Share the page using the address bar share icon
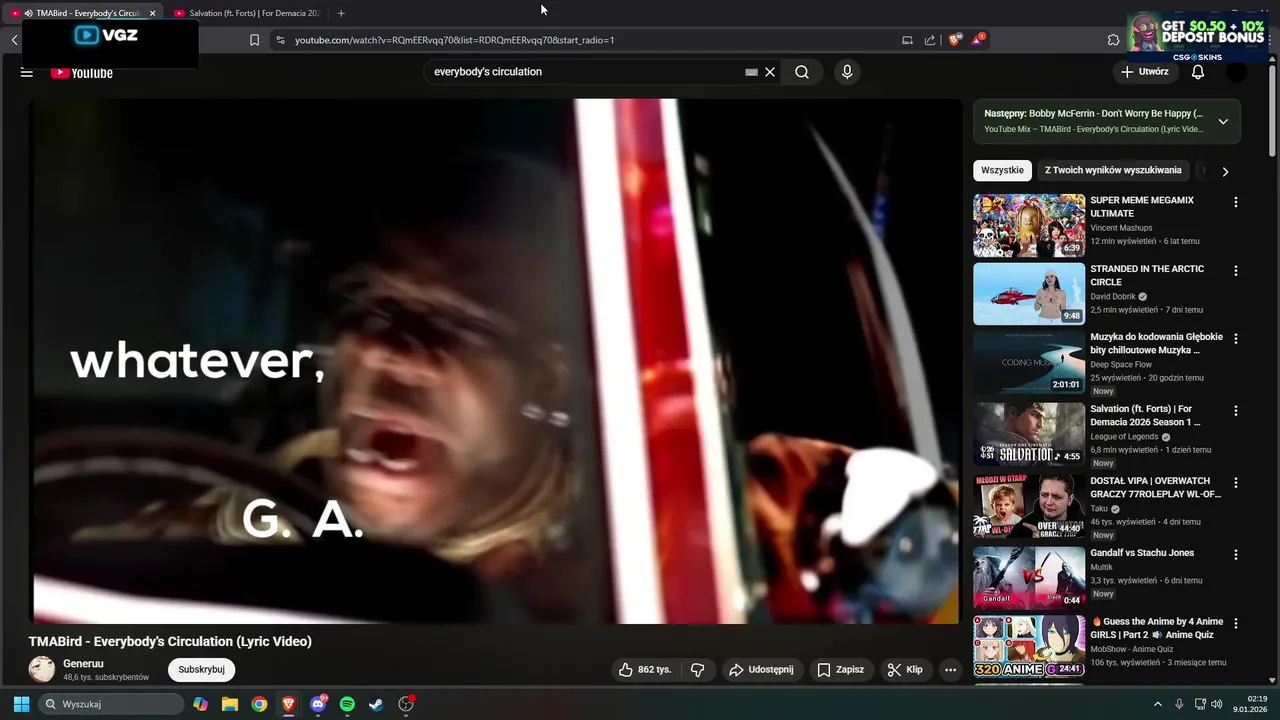 coord(930,40)
